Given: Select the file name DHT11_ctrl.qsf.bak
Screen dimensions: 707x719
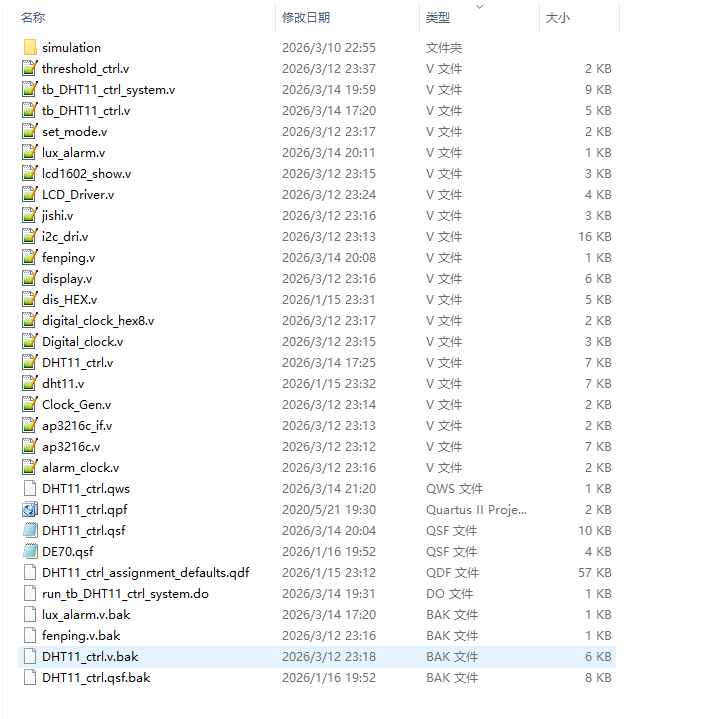Looking at the screenshot, I should (x=96, y=677).
